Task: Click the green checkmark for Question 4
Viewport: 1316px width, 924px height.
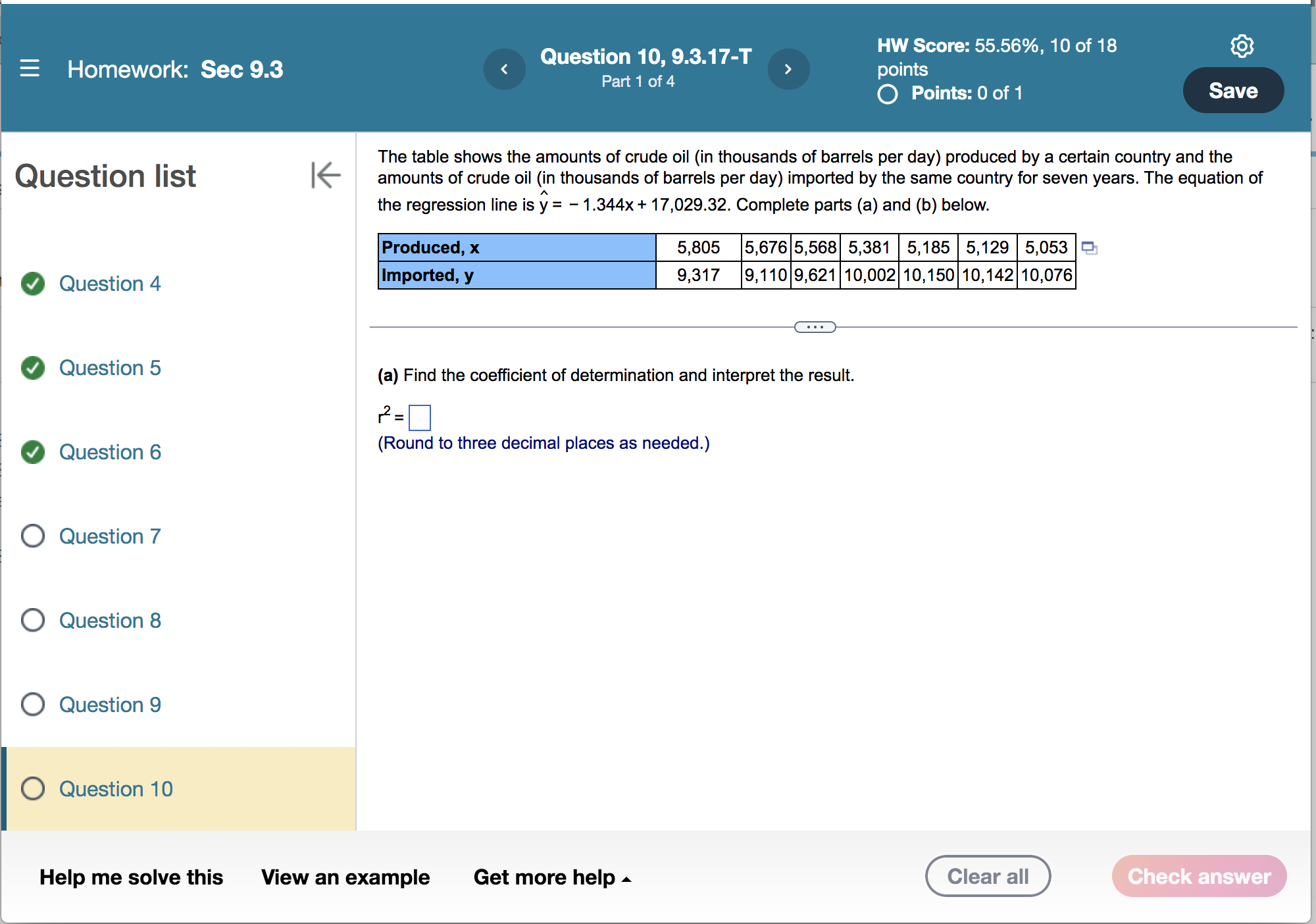Action: [33, 284]
